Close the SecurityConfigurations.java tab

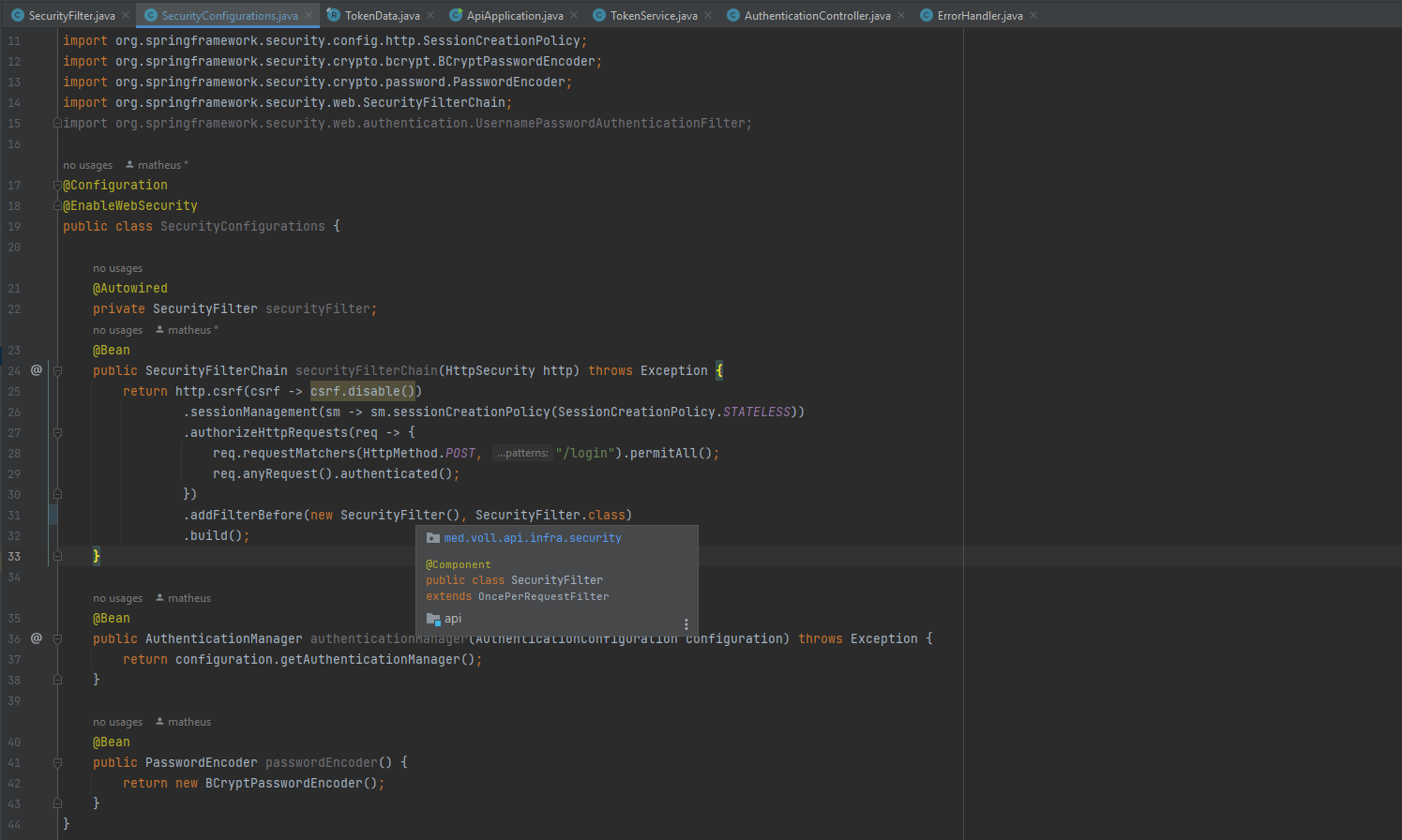[x=308, y=16]
